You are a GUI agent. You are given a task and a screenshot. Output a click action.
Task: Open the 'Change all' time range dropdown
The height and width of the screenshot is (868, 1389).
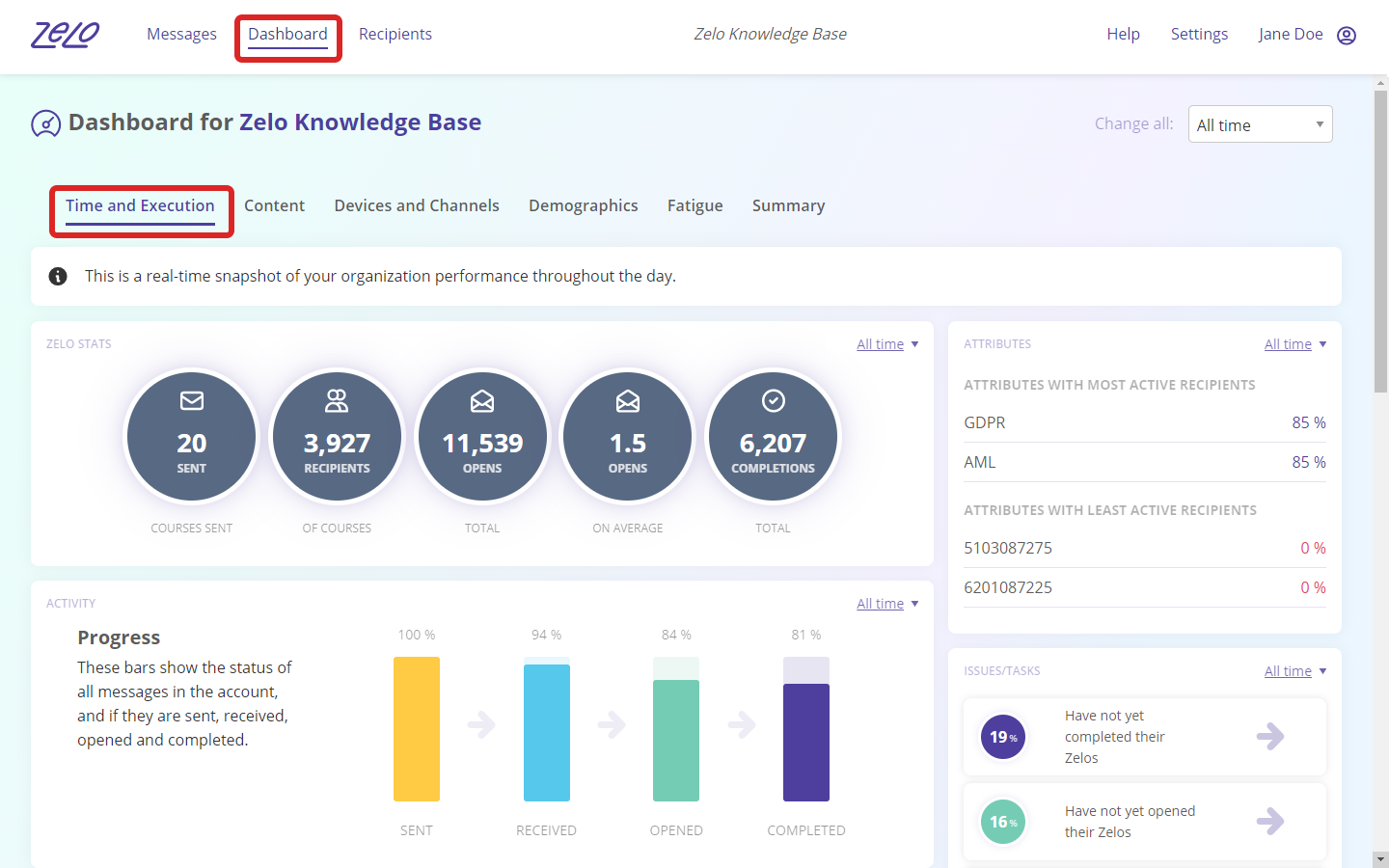pyautogui.click(x=1260, y=124)
